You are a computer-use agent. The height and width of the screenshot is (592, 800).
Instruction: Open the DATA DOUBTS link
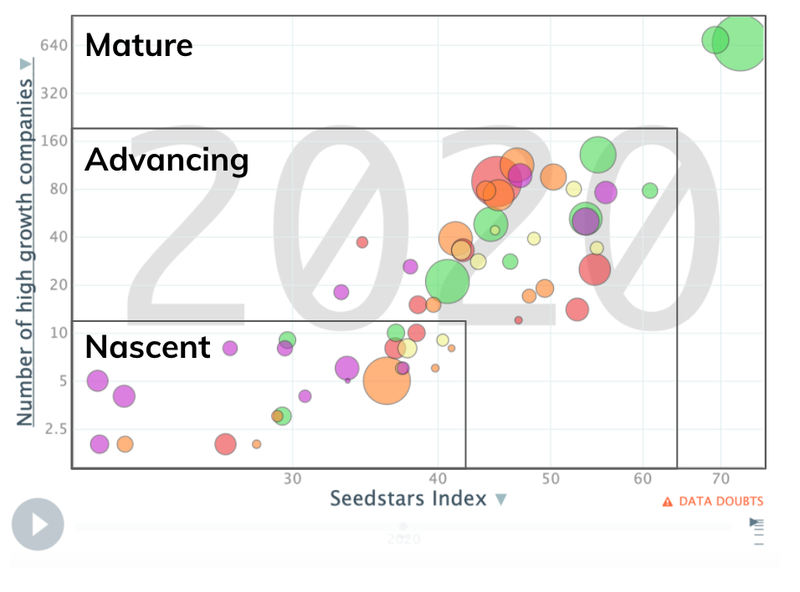click(x=720, y=502)
